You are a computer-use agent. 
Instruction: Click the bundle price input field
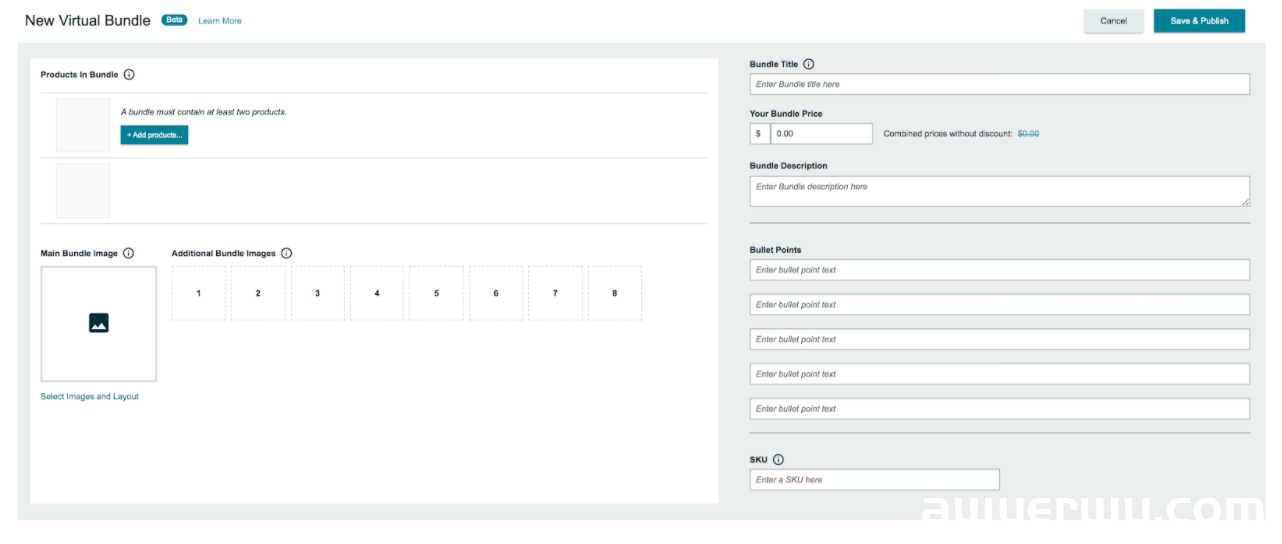click(x=822, y=133)
